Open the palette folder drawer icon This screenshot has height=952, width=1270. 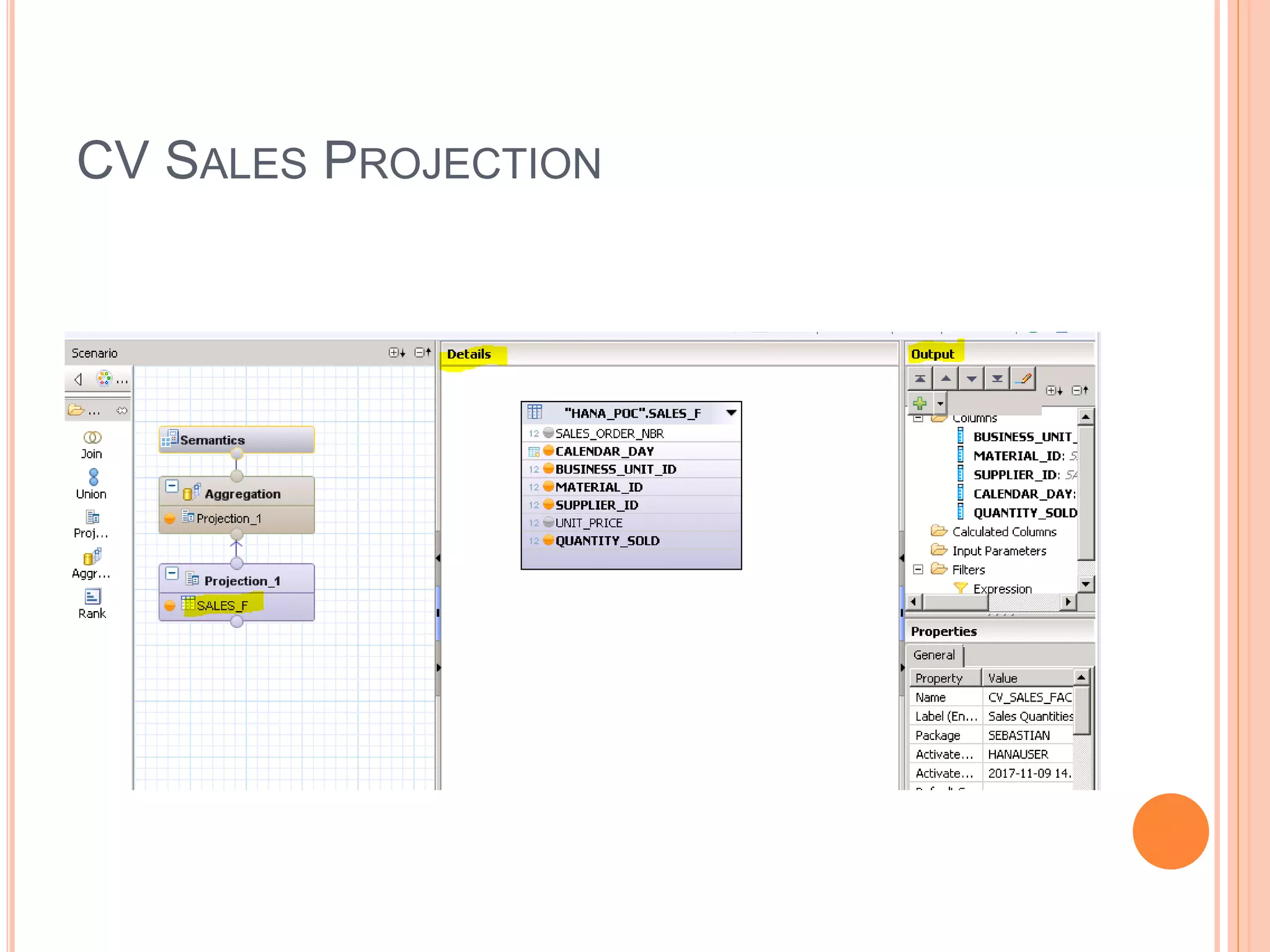pos(76,410)
